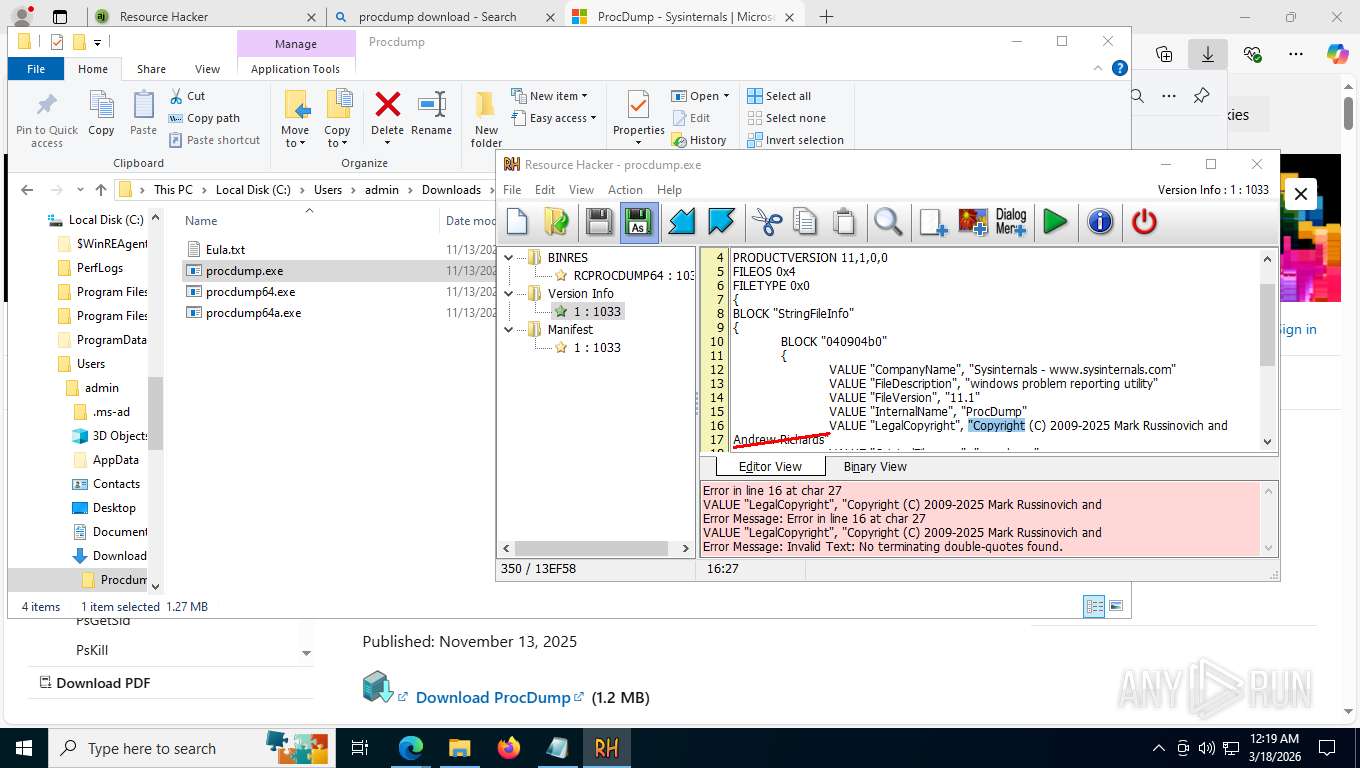Click Add new blank script resource icon
This screenshot has height=768, width=1360.
coord(933,222)
